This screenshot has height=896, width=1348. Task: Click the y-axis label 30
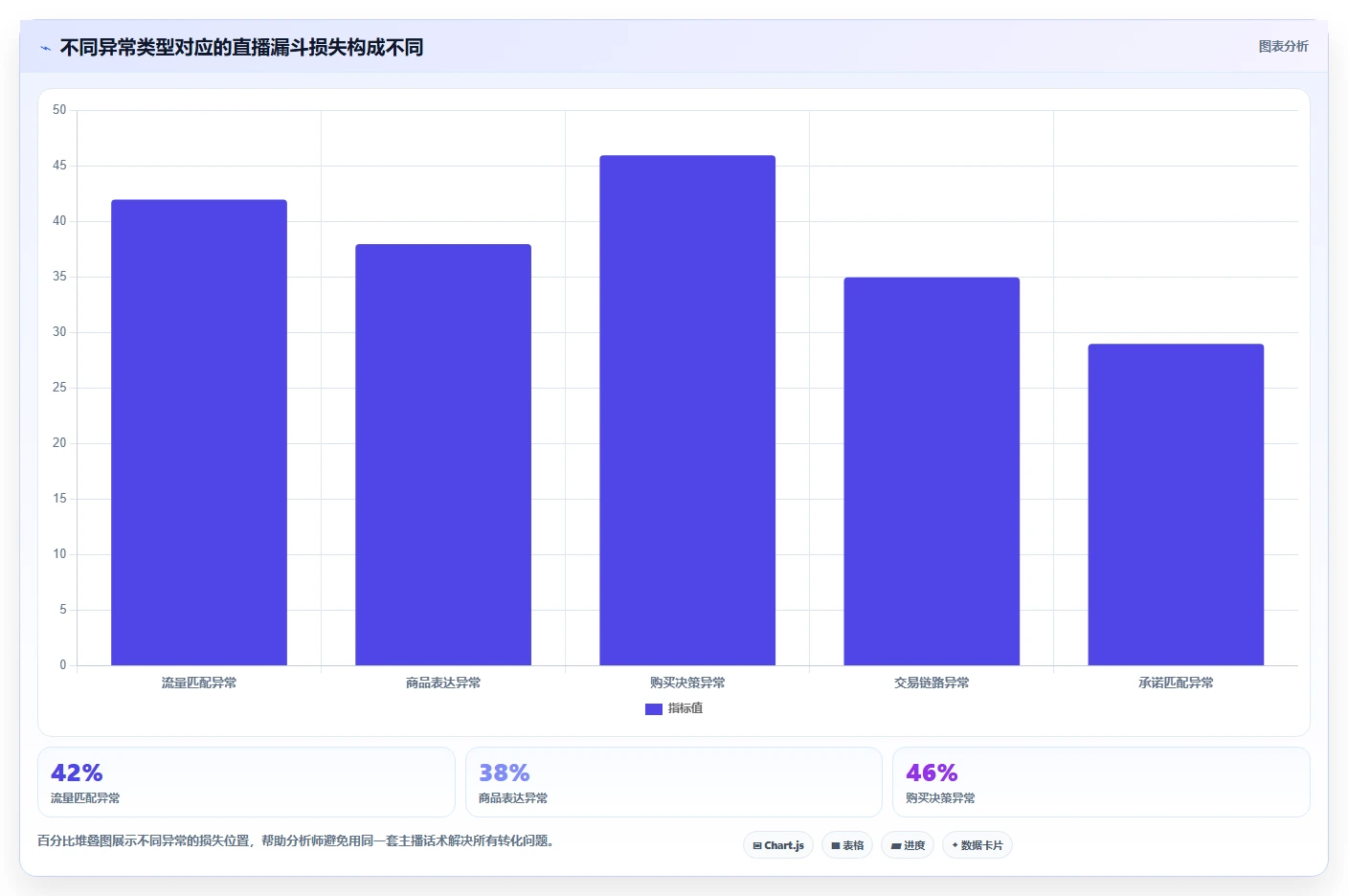click(x=59, y=332)
